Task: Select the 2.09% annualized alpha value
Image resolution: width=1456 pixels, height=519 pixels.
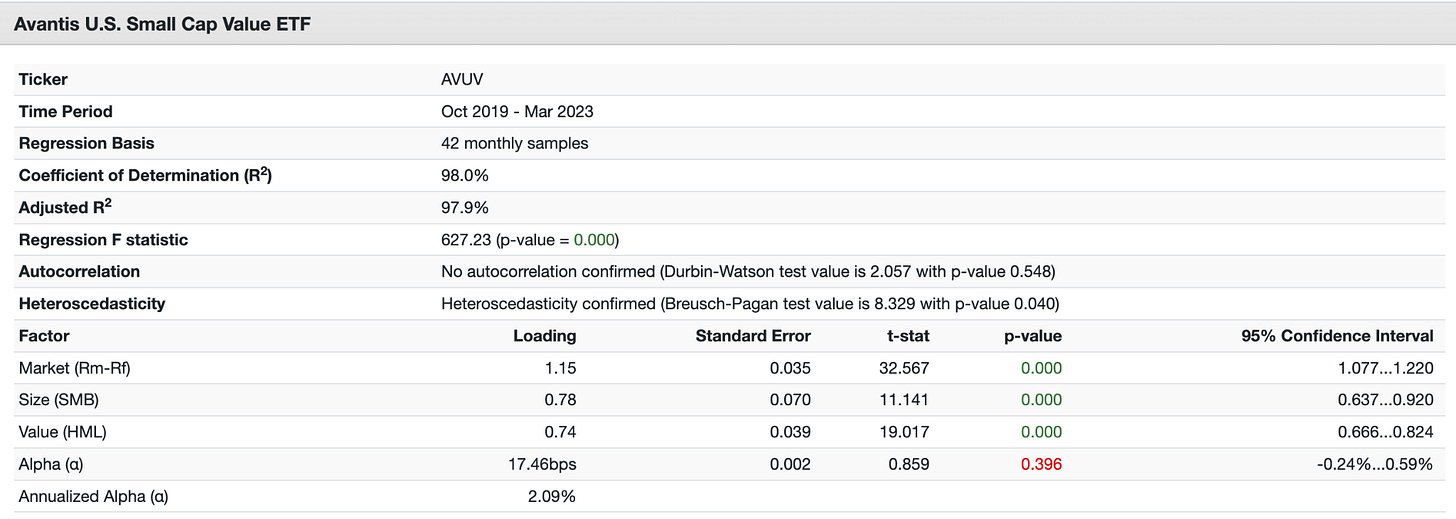Action: click(552, 496)
